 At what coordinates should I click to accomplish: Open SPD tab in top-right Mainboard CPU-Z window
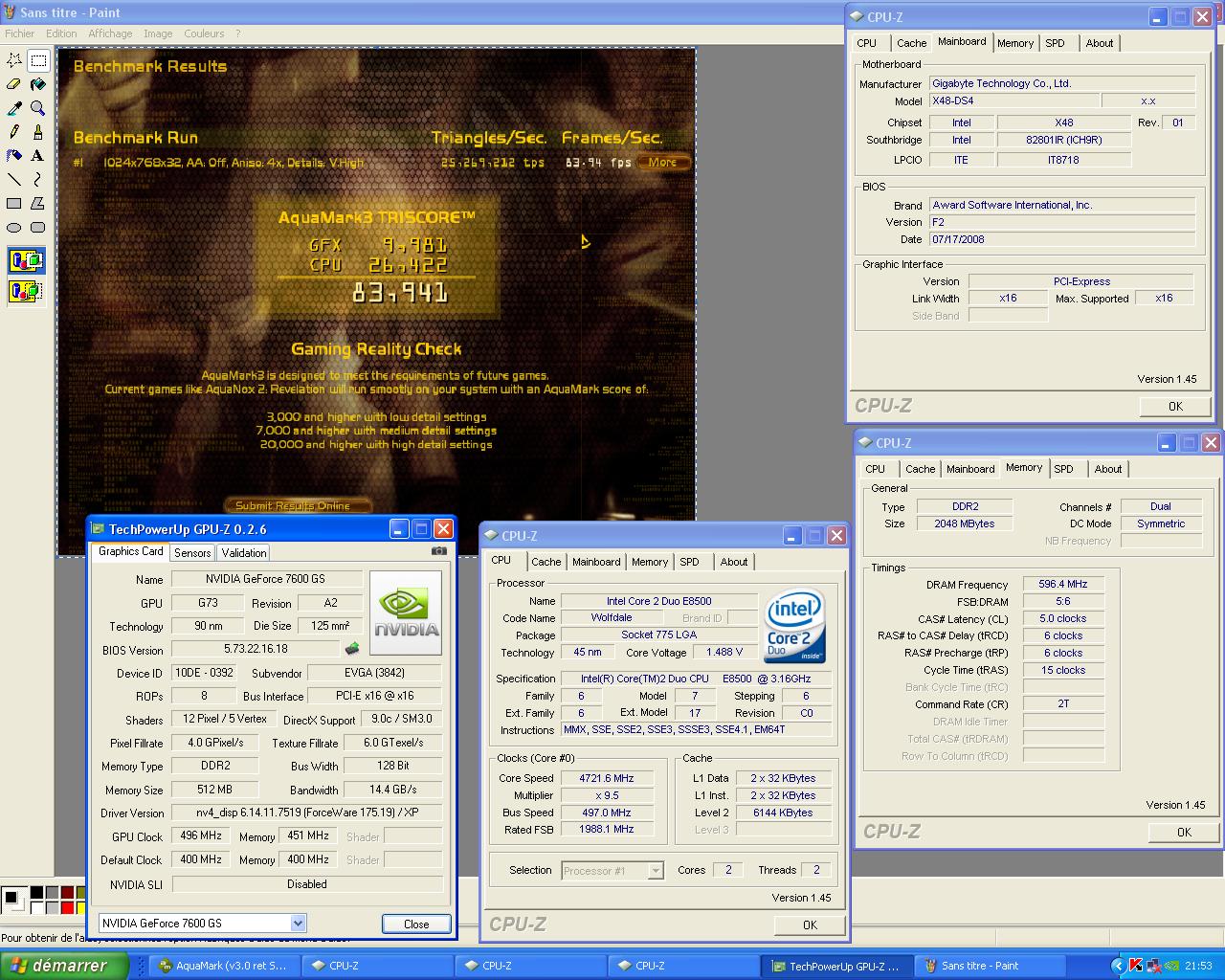click(1055, 43)
